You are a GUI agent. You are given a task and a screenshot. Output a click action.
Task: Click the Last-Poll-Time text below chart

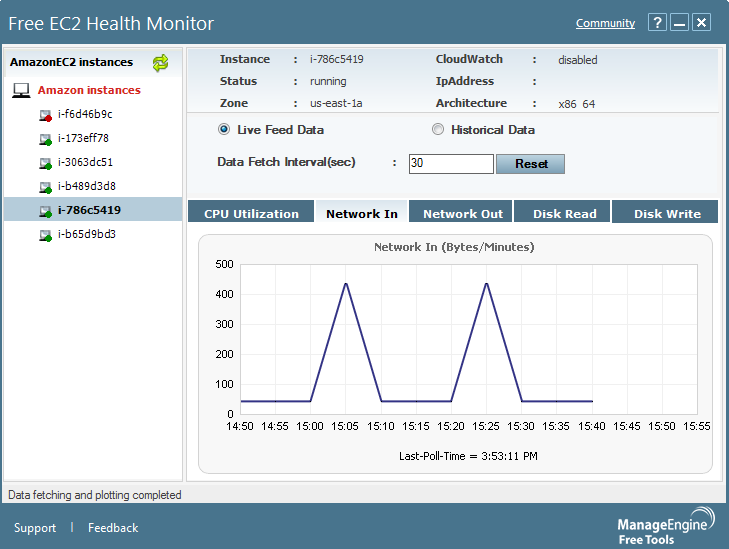(x=468, y=456)
